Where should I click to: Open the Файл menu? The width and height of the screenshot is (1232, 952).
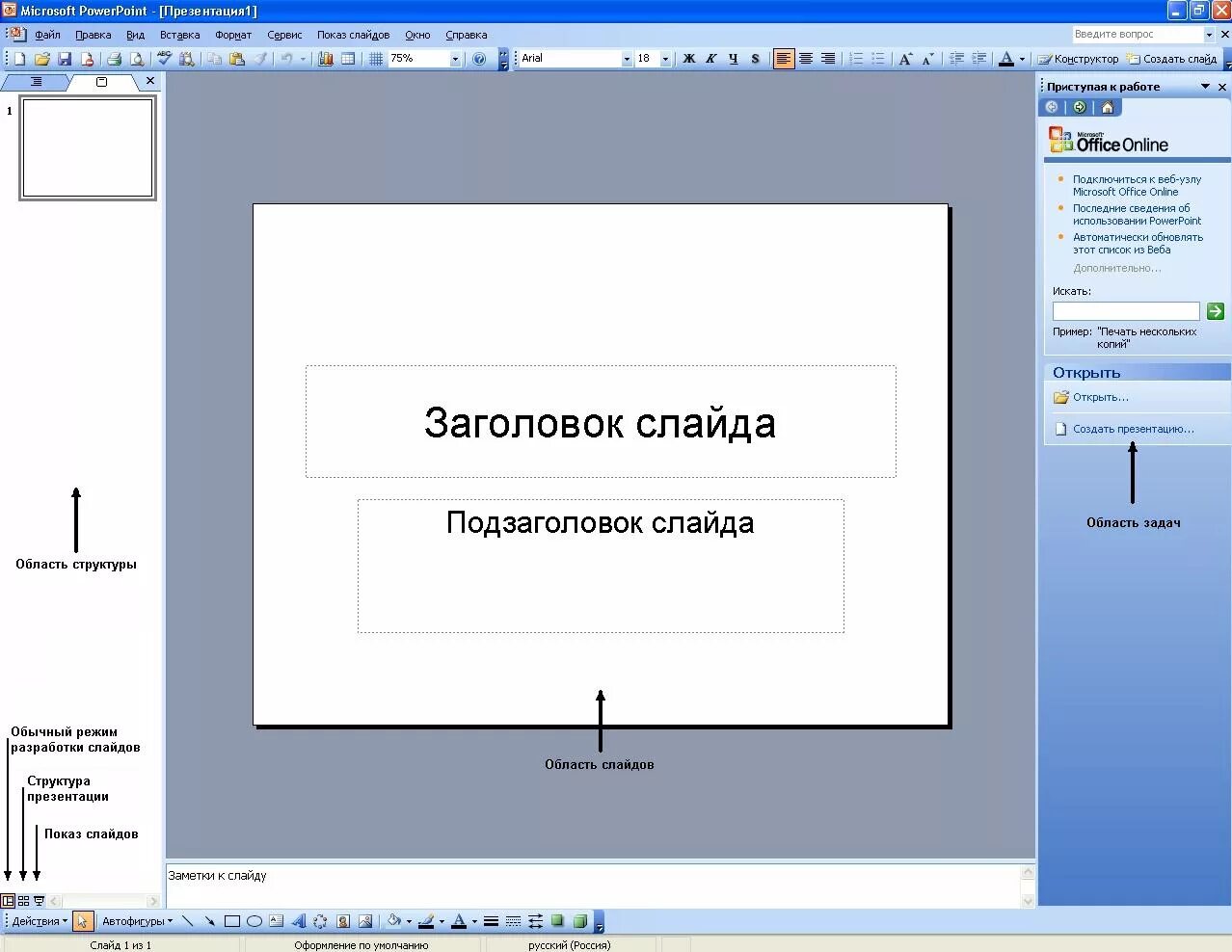(47, 35)
